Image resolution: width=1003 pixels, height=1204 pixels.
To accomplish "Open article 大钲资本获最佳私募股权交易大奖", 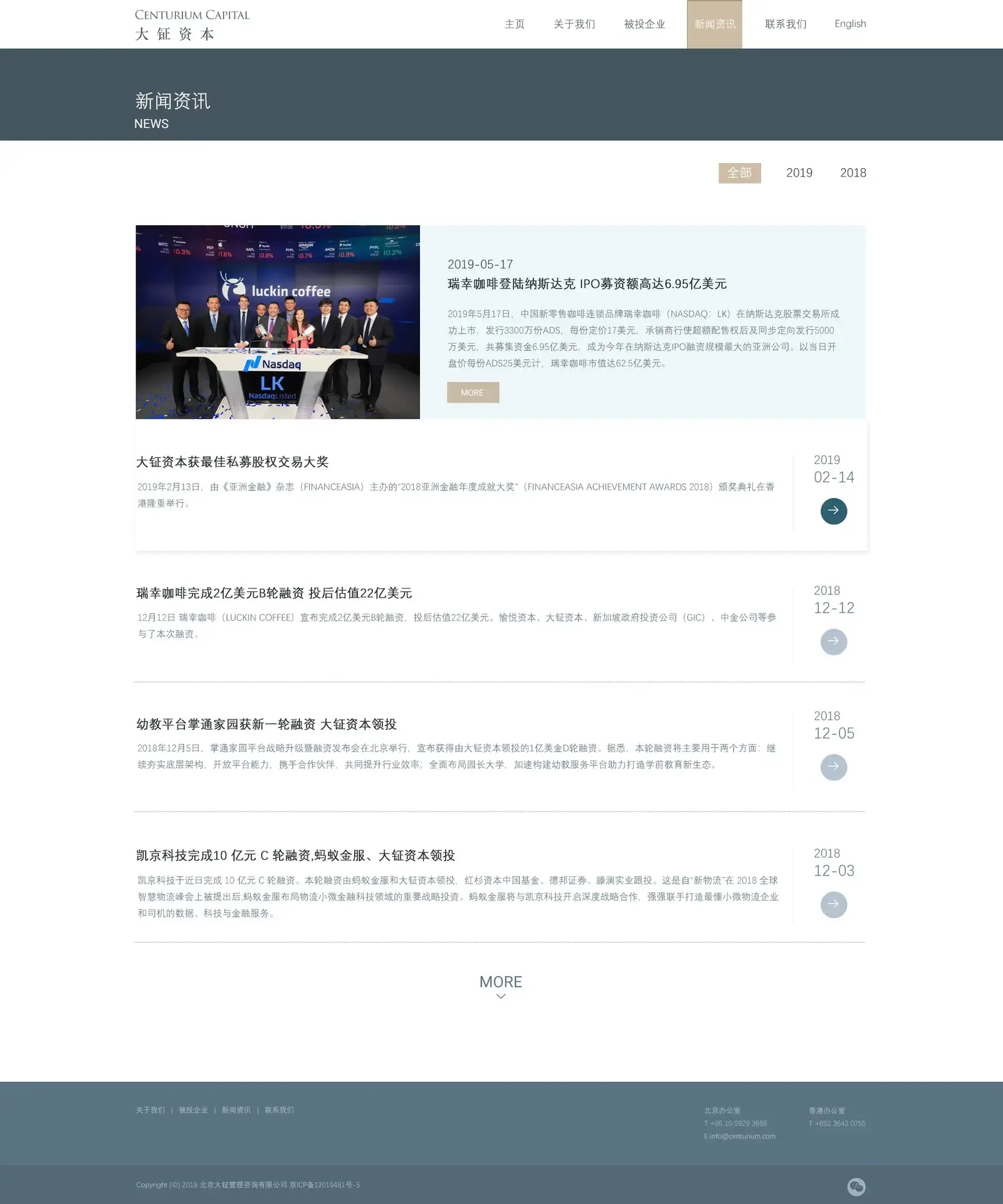I will pyautogui.click(x=233, y=462).
